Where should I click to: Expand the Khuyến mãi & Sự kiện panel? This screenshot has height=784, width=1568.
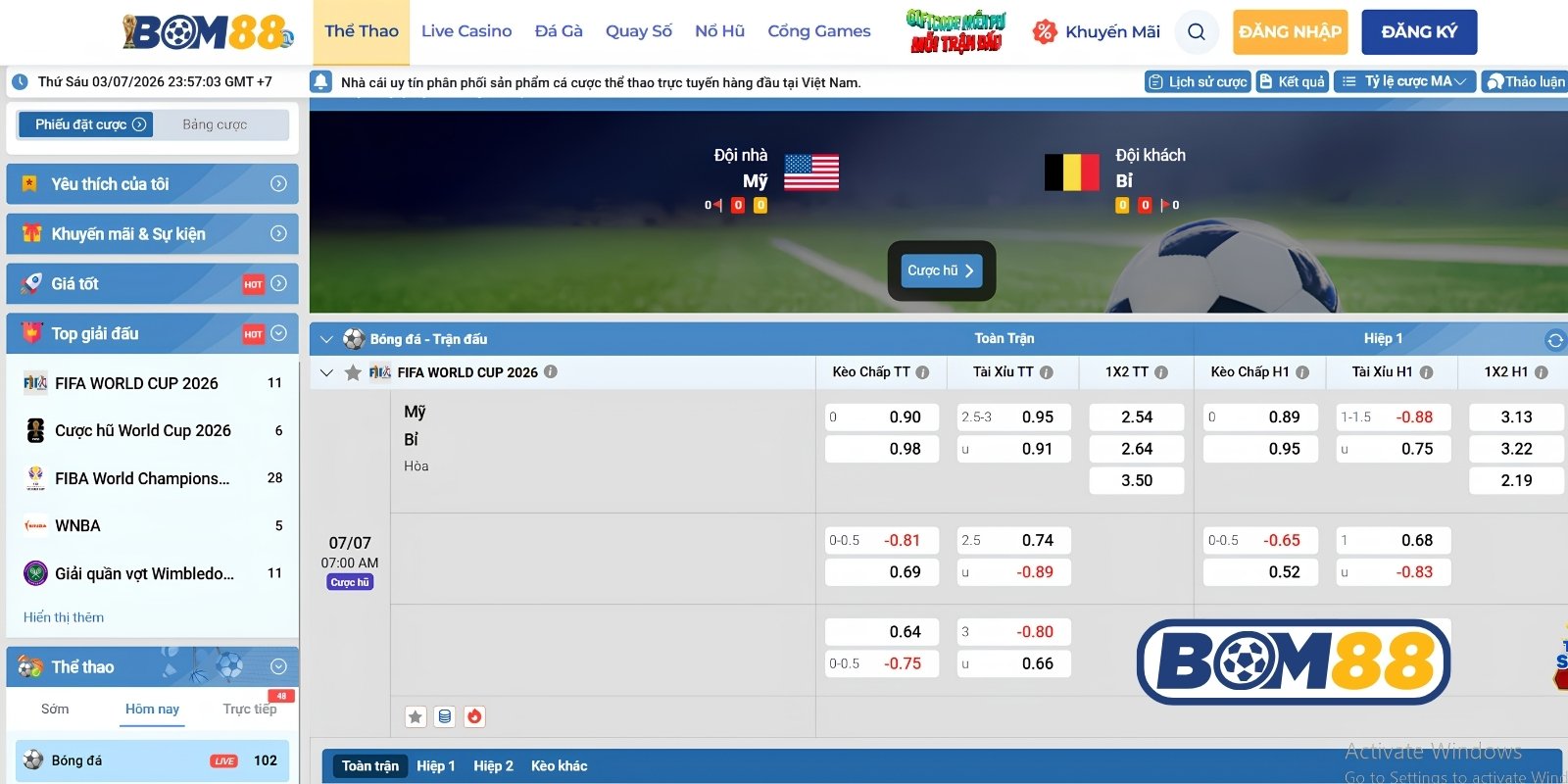coord(278,233)
